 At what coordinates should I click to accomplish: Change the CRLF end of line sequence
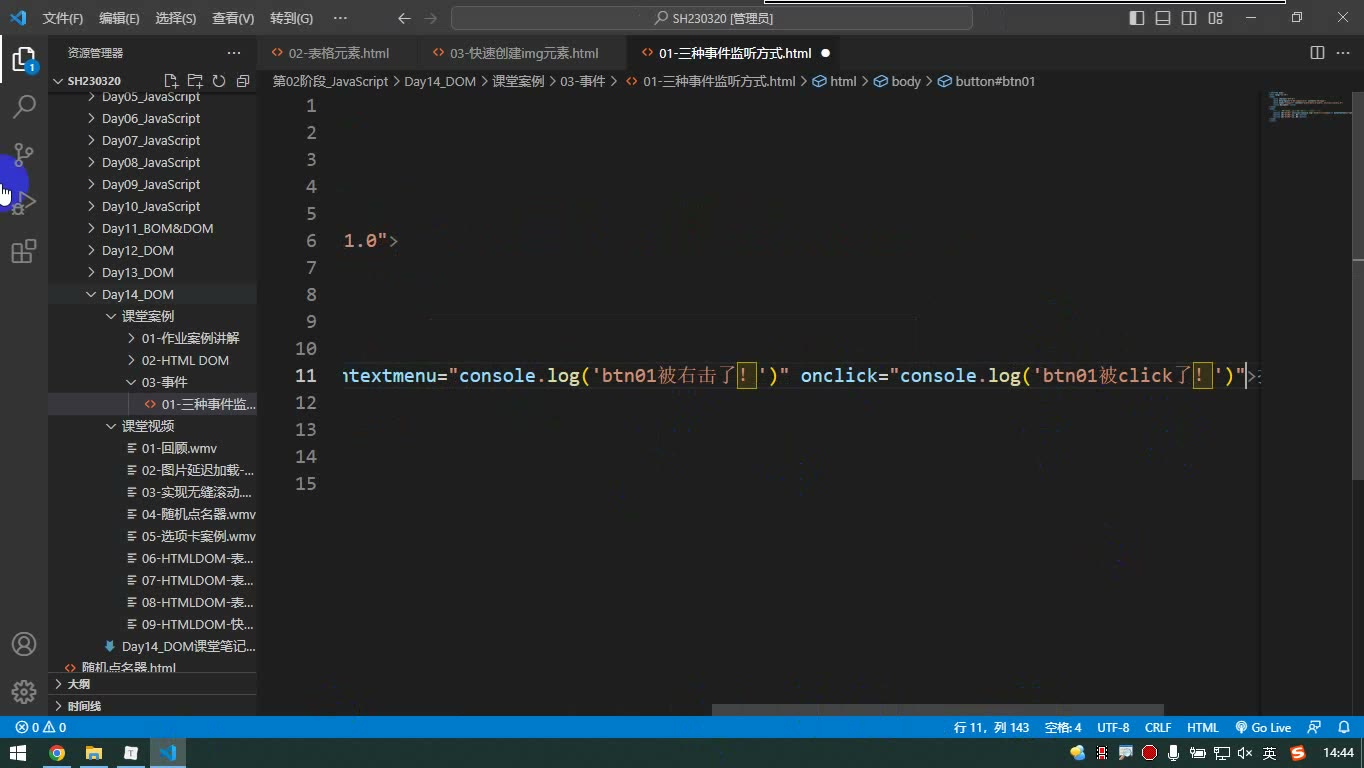(x=1158, y=728)
